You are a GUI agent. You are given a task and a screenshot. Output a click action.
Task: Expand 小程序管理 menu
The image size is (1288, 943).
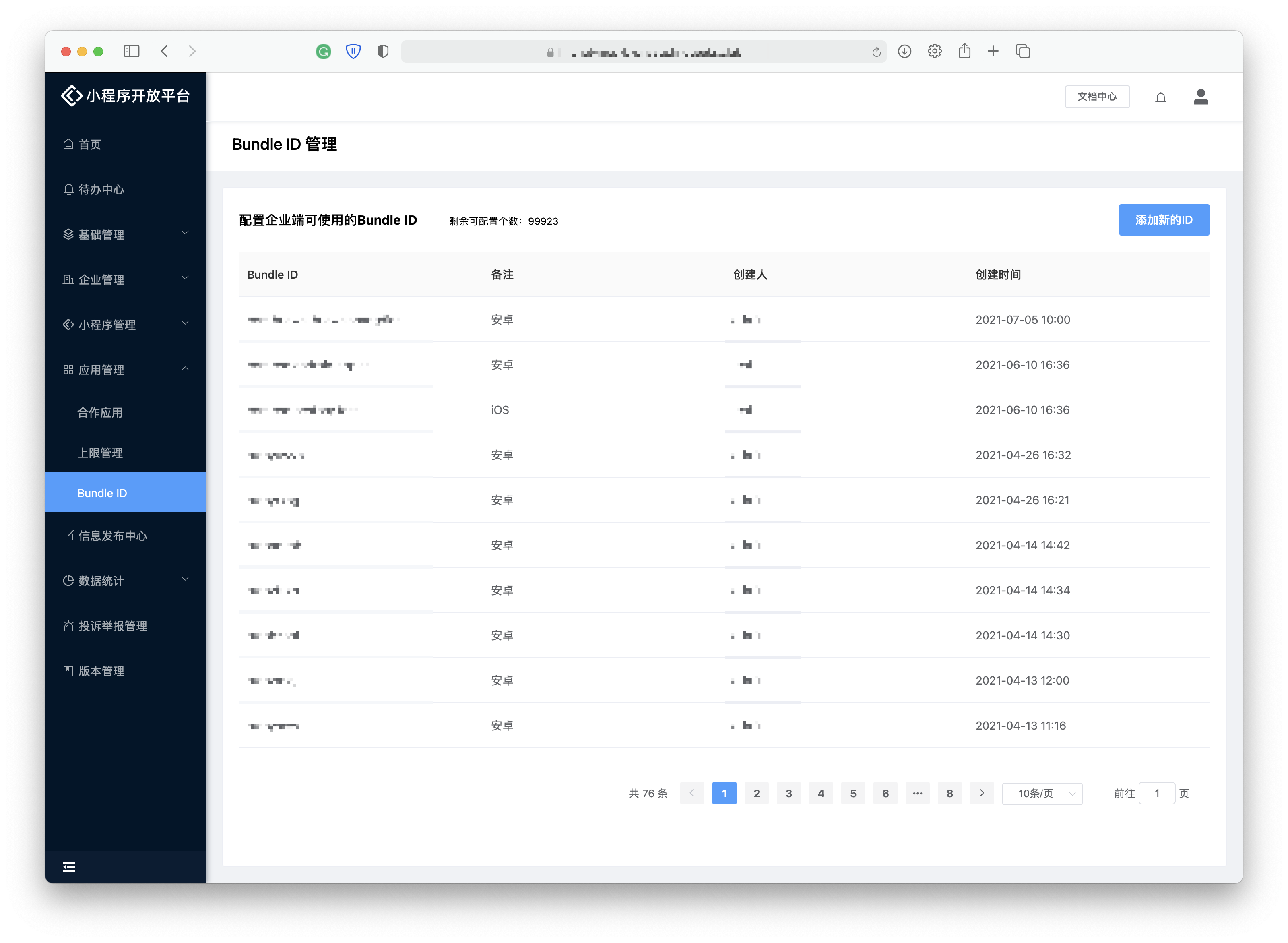[x=126, y=325]
